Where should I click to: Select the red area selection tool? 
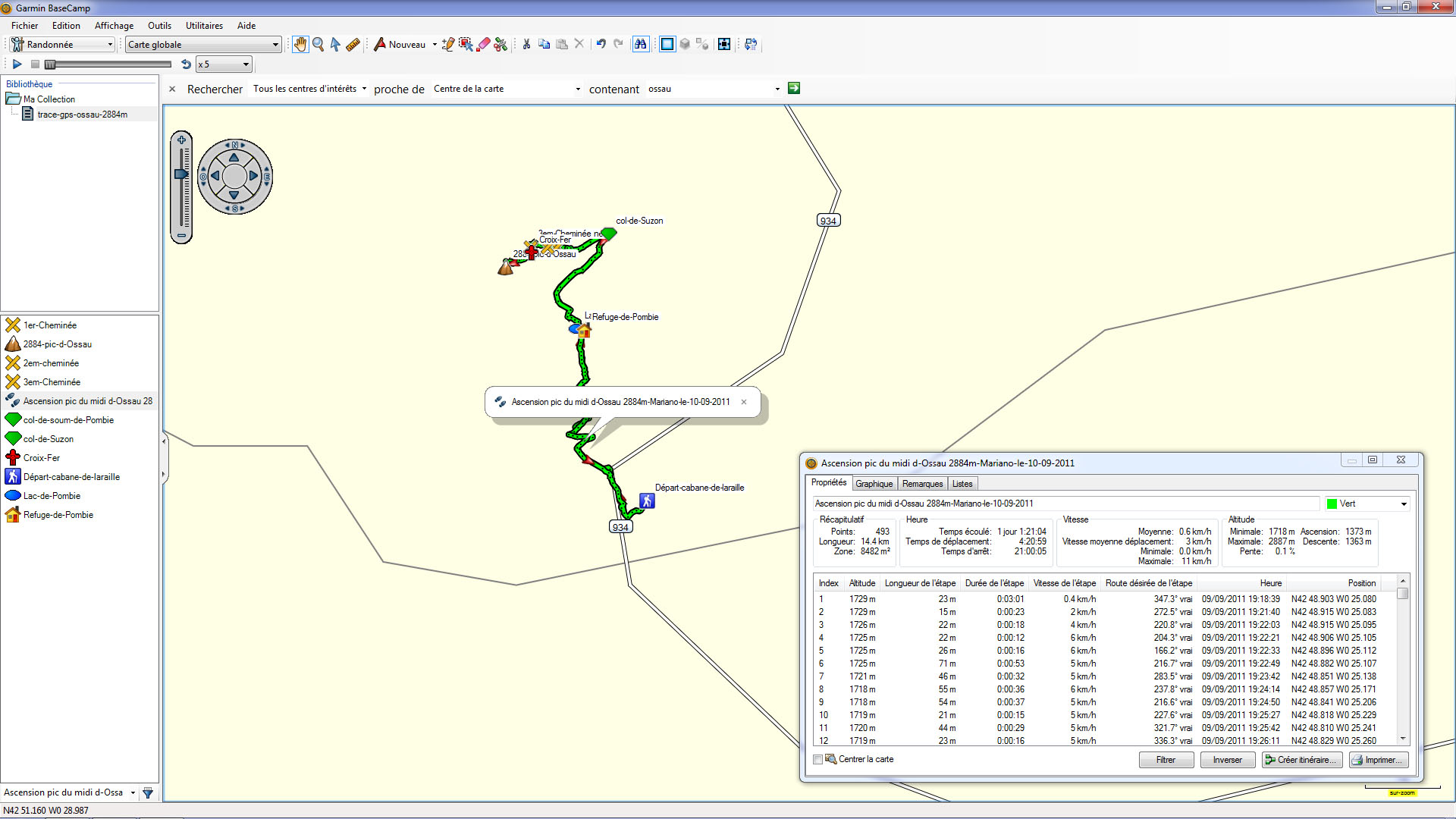click(x=466, y=45)
